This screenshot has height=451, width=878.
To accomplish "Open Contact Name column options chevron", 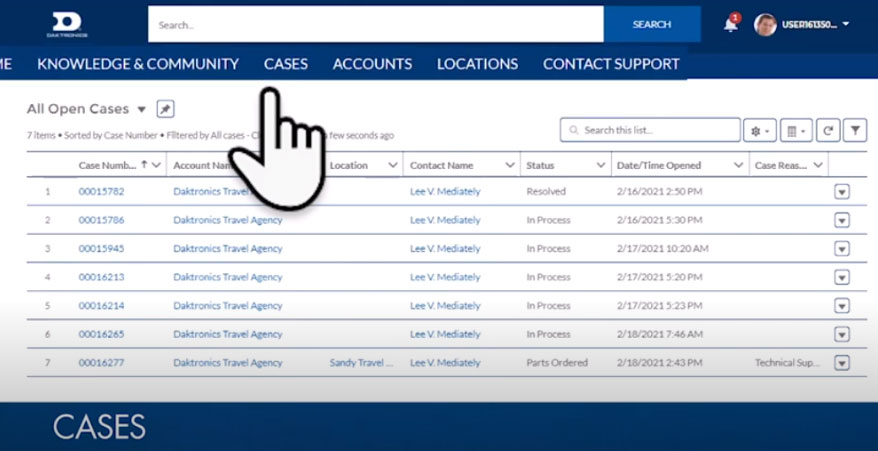I will [x=510, y=165].
